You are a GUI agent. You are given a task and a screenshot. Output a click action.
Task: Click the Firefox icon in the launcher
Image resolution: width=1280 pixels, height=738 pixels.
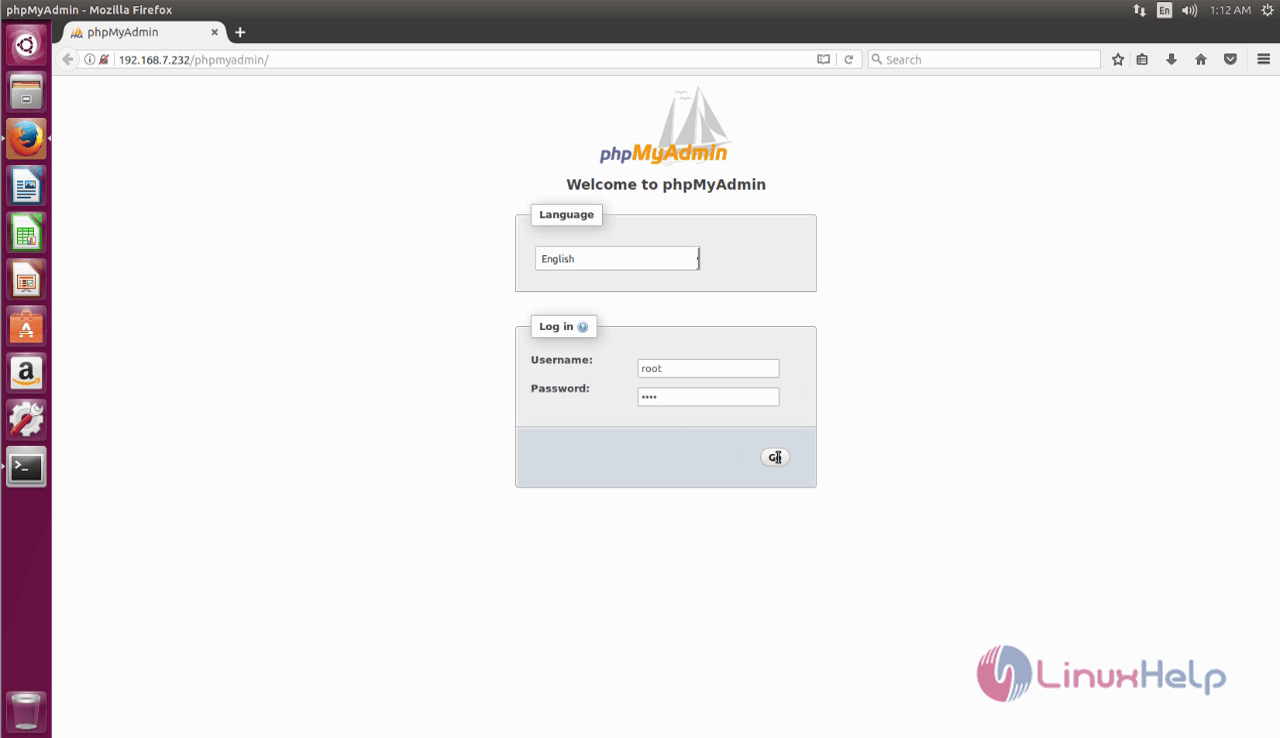tap(26, 139)
